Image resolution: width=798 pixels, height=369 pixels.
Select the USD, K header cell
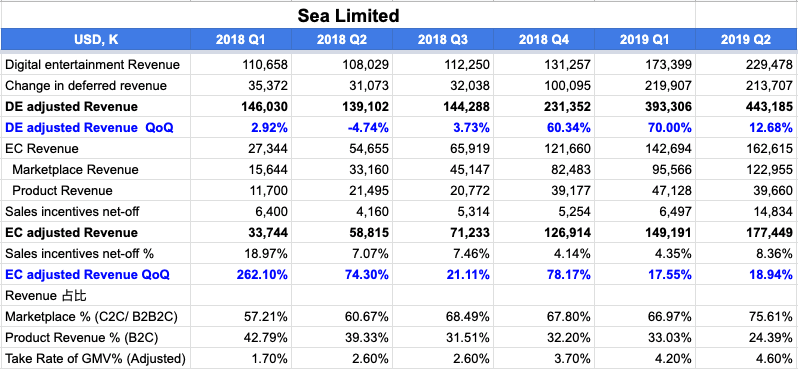point(96,39)
